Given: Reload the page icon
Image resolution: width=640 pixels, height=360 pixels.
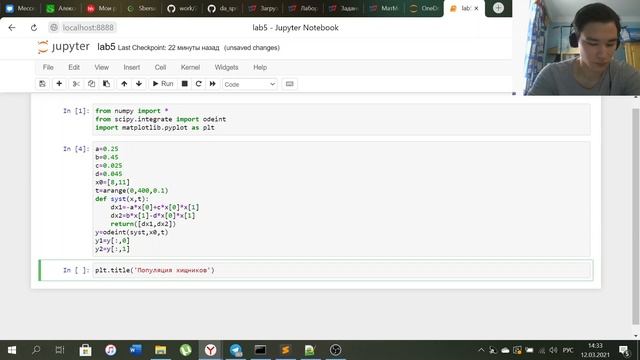Looking at the screenshot, I should click(x=34, y=27).
